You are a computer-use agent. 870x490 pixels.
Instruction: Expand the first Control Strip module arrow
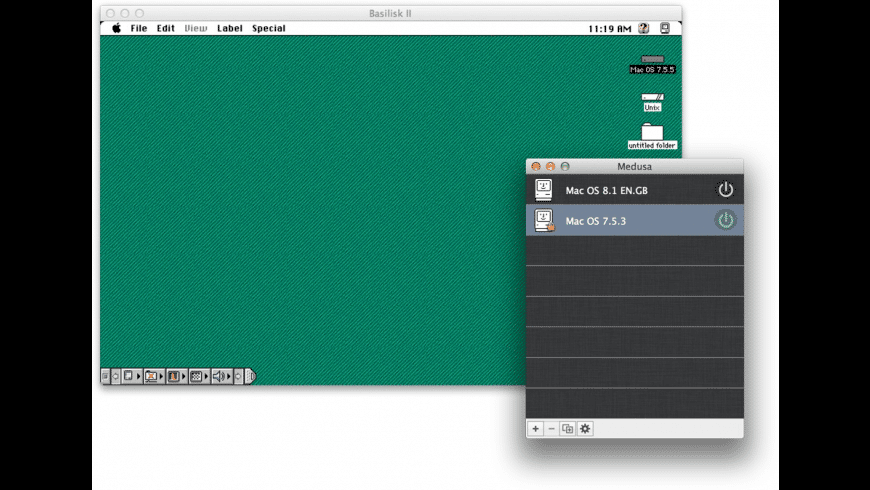coord(139,376)
